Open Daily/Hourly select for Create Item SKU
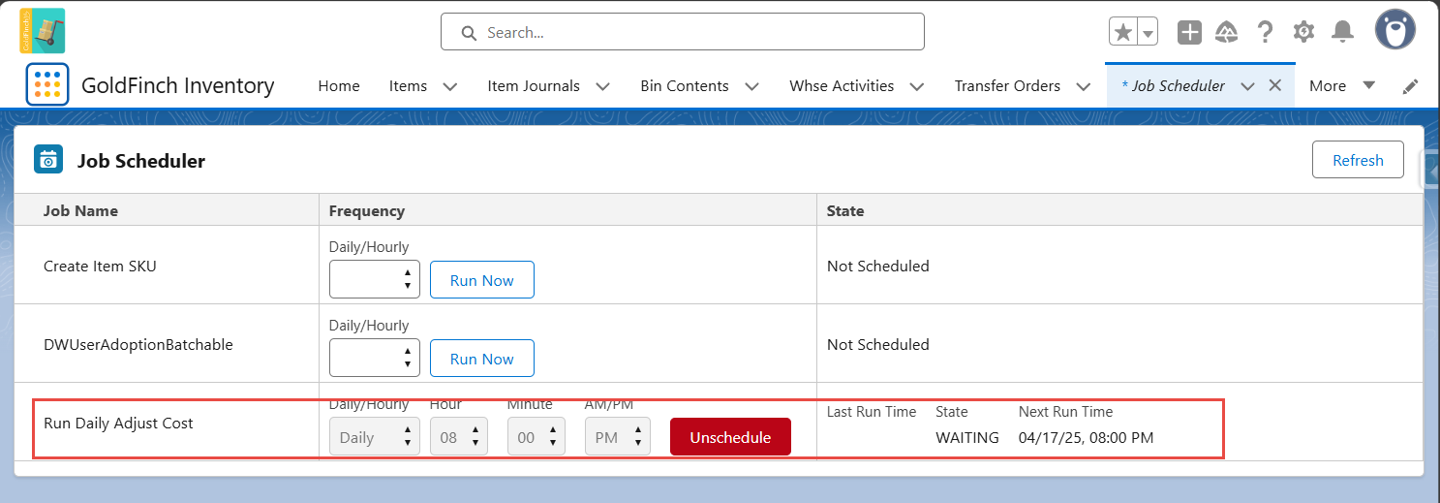The image size is (1440, 503). tap(374, 279)
